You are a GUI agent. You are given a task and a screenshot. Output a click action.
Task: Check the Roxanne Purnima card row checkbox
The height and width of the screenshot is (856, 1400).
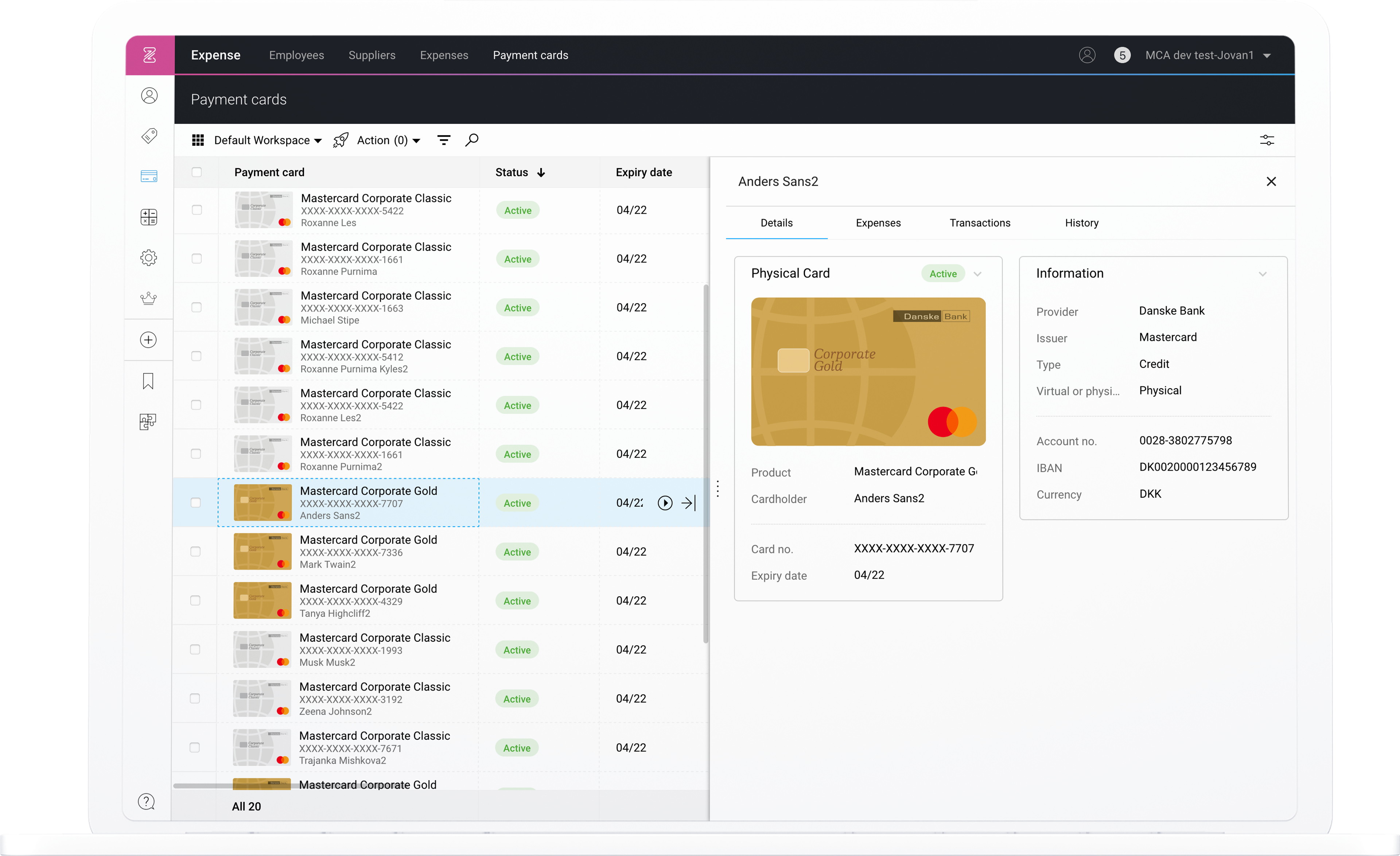[x=197, y=258]
